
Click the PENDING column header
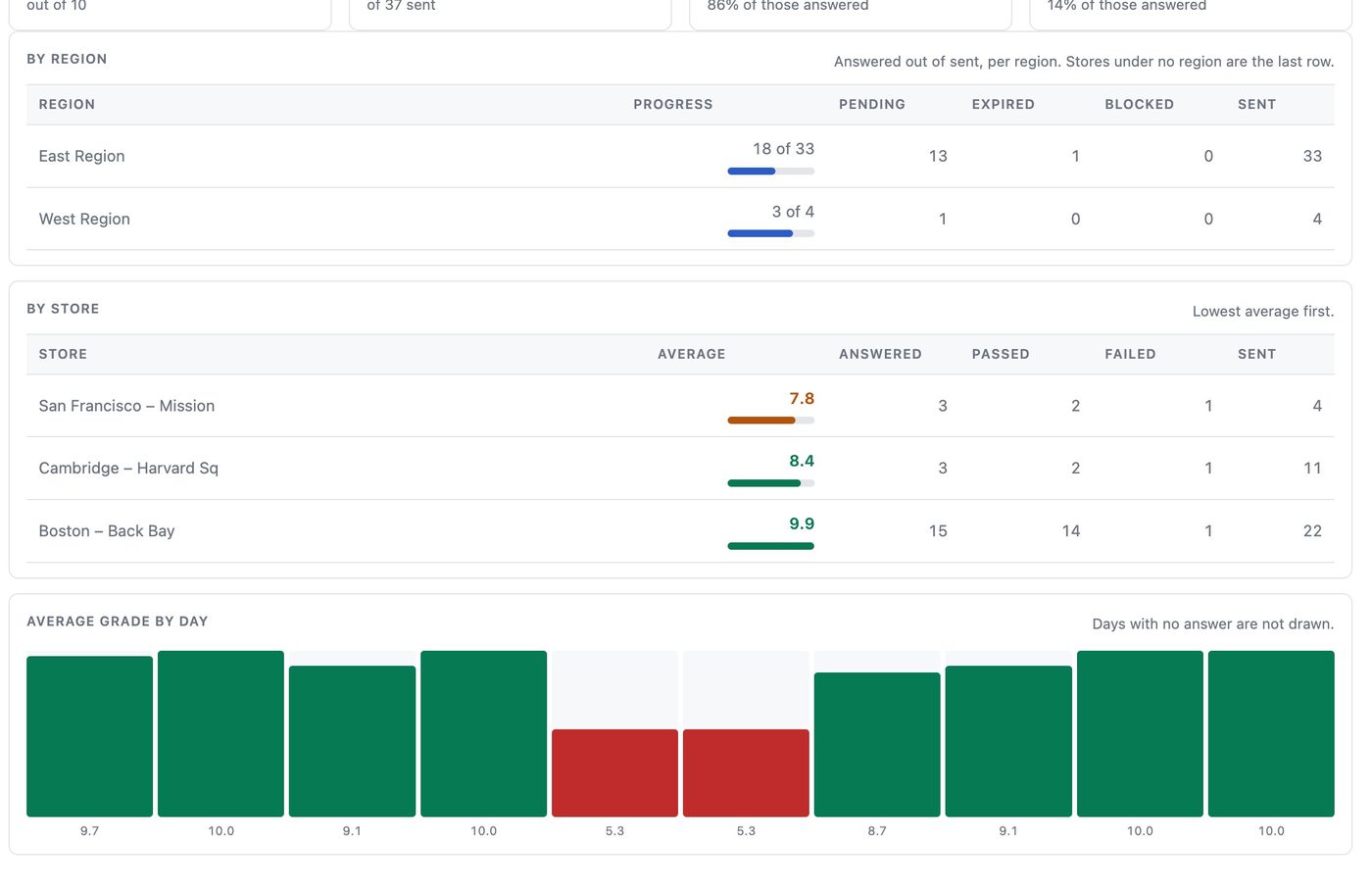coord(872,104)
